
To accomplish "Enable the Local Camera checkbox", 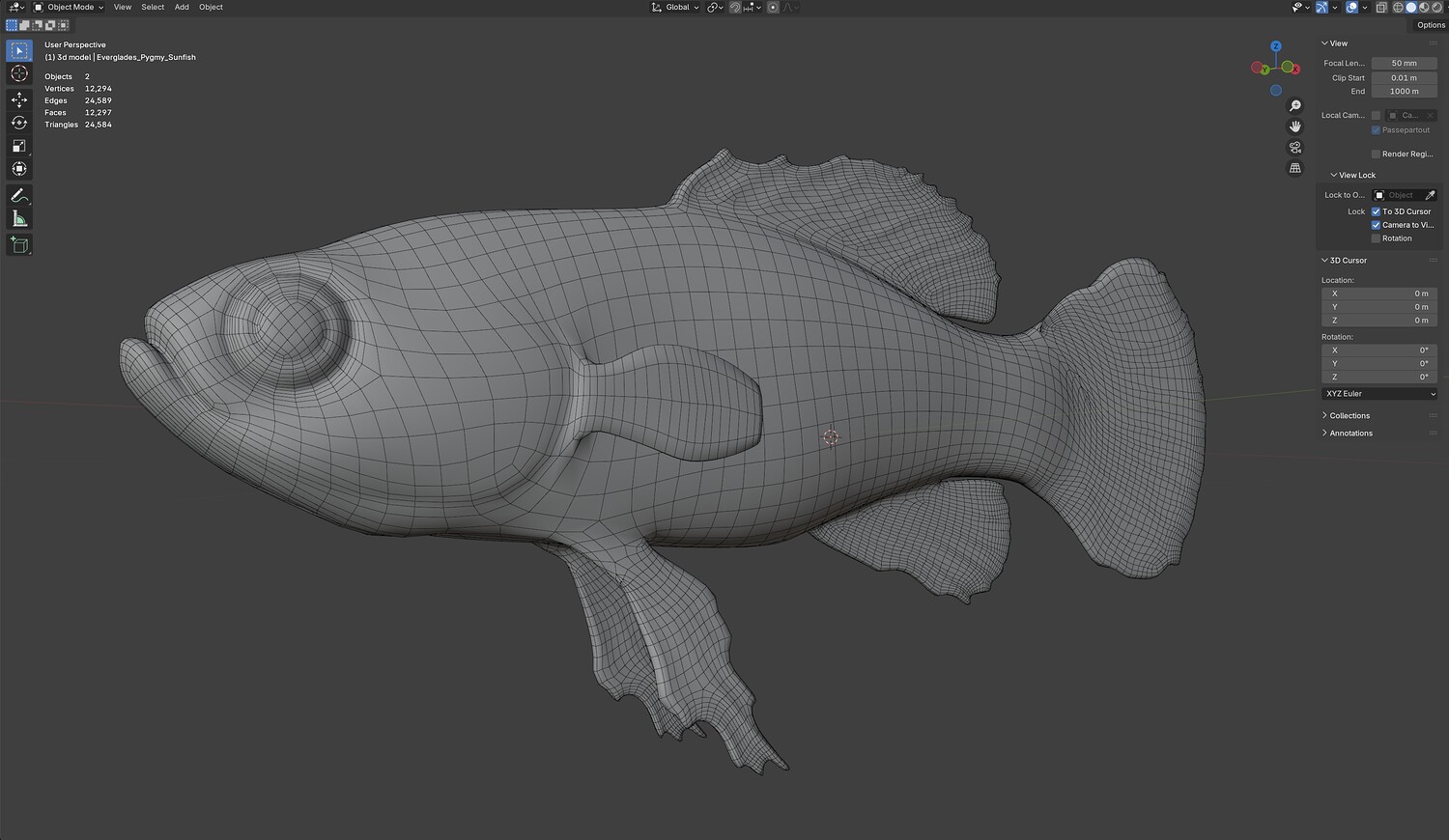I will point(1376,115).
